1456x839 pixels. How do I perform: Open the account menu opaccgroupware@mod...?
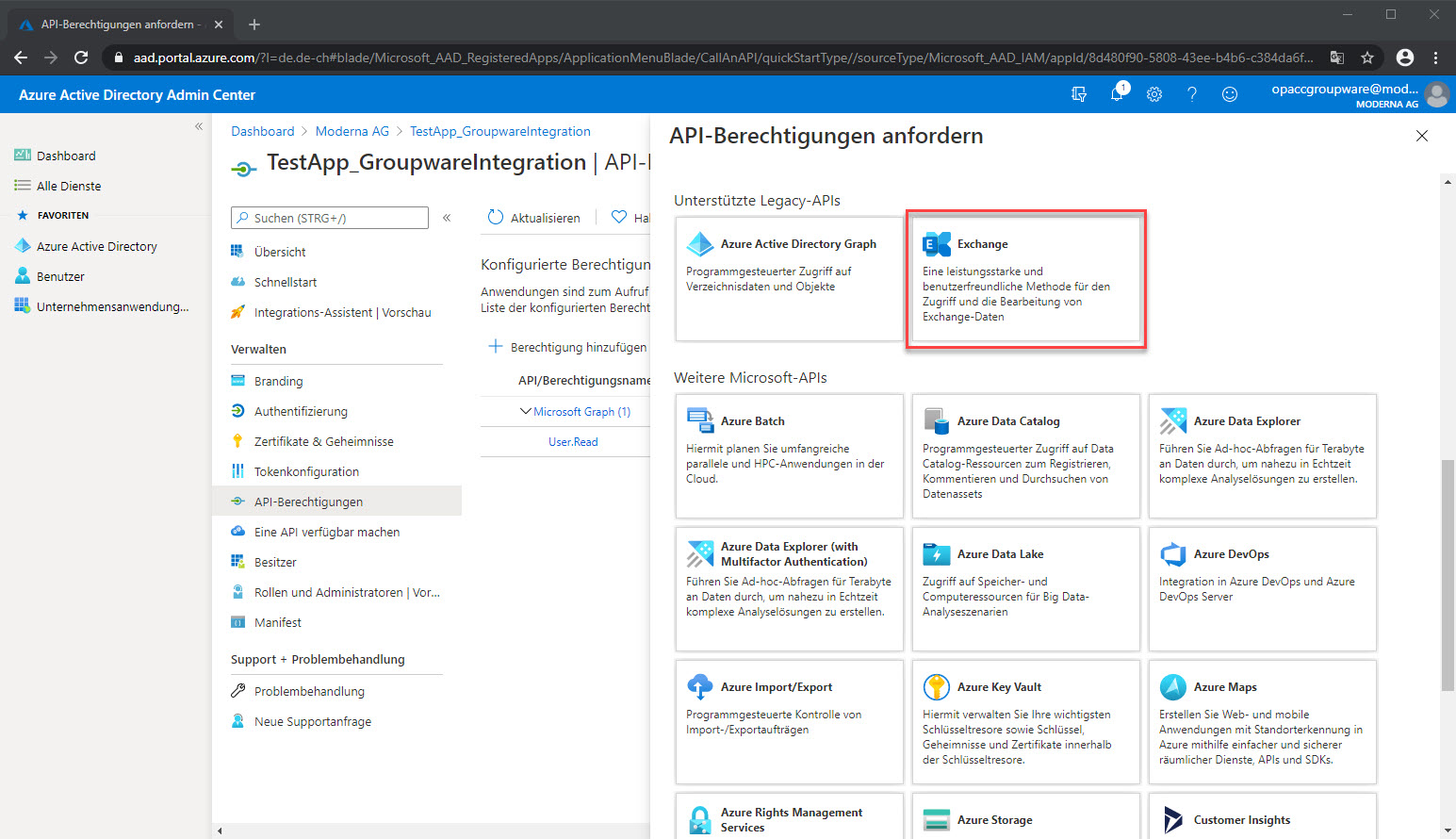click(x=1357, y=94)
